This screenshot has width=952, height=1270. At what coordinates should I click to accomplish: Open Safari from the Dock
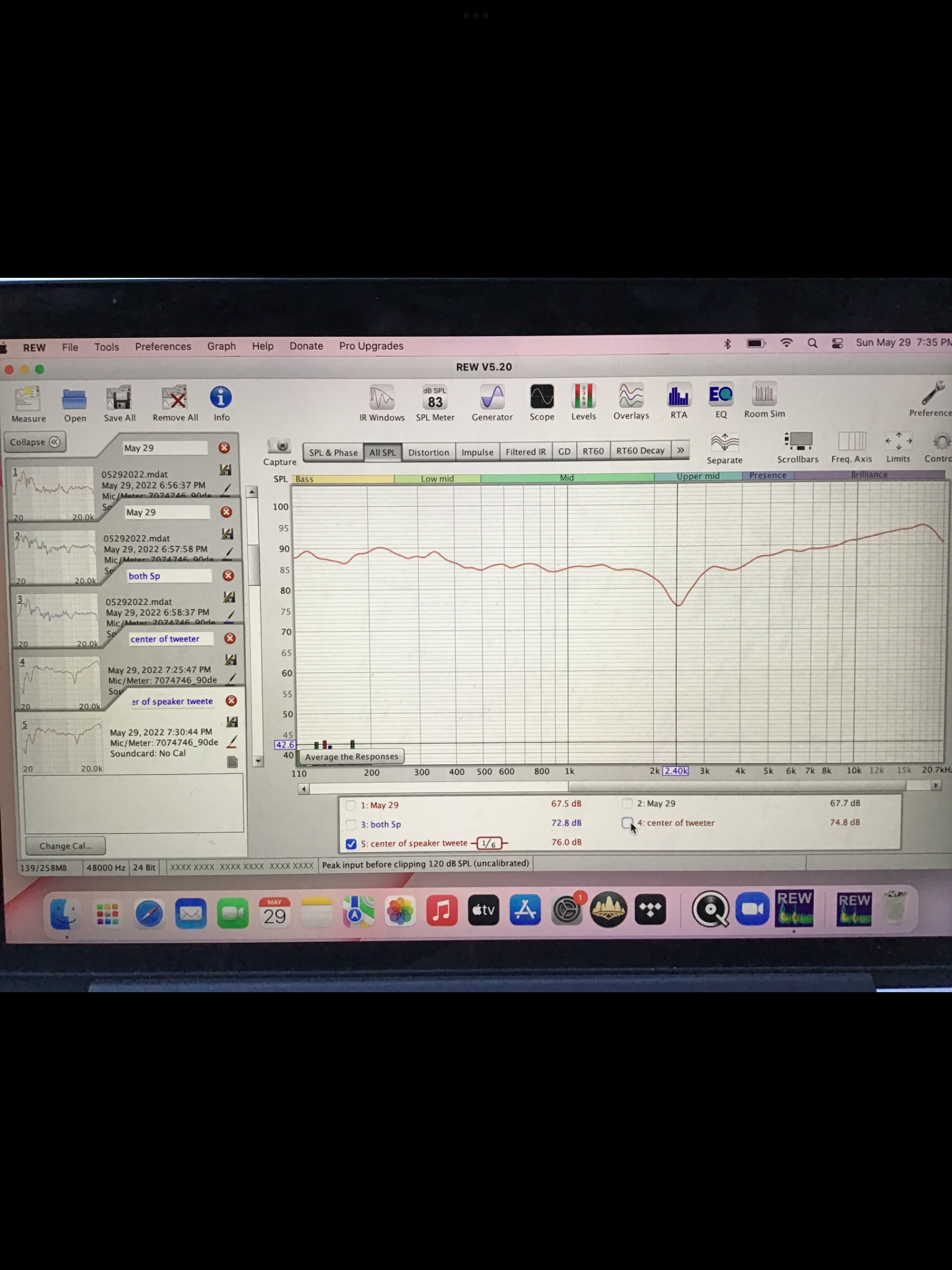click(x=149, y=913)
